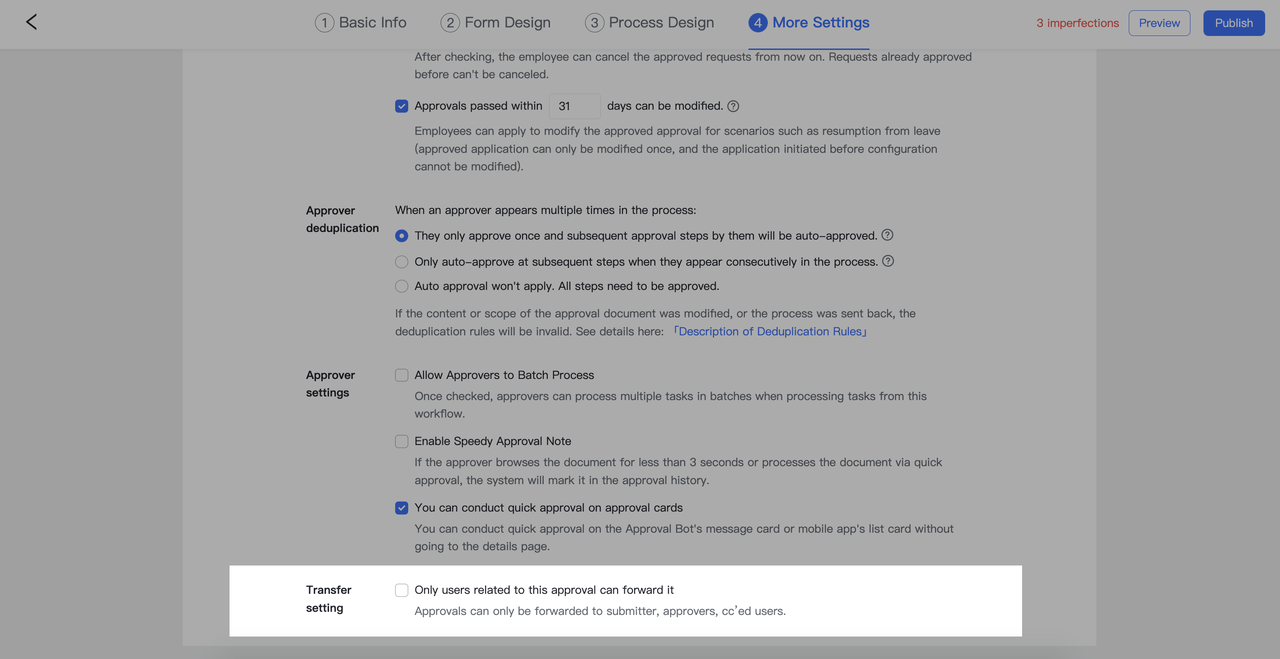Disable quick approval on approval cards

(402, 508)
